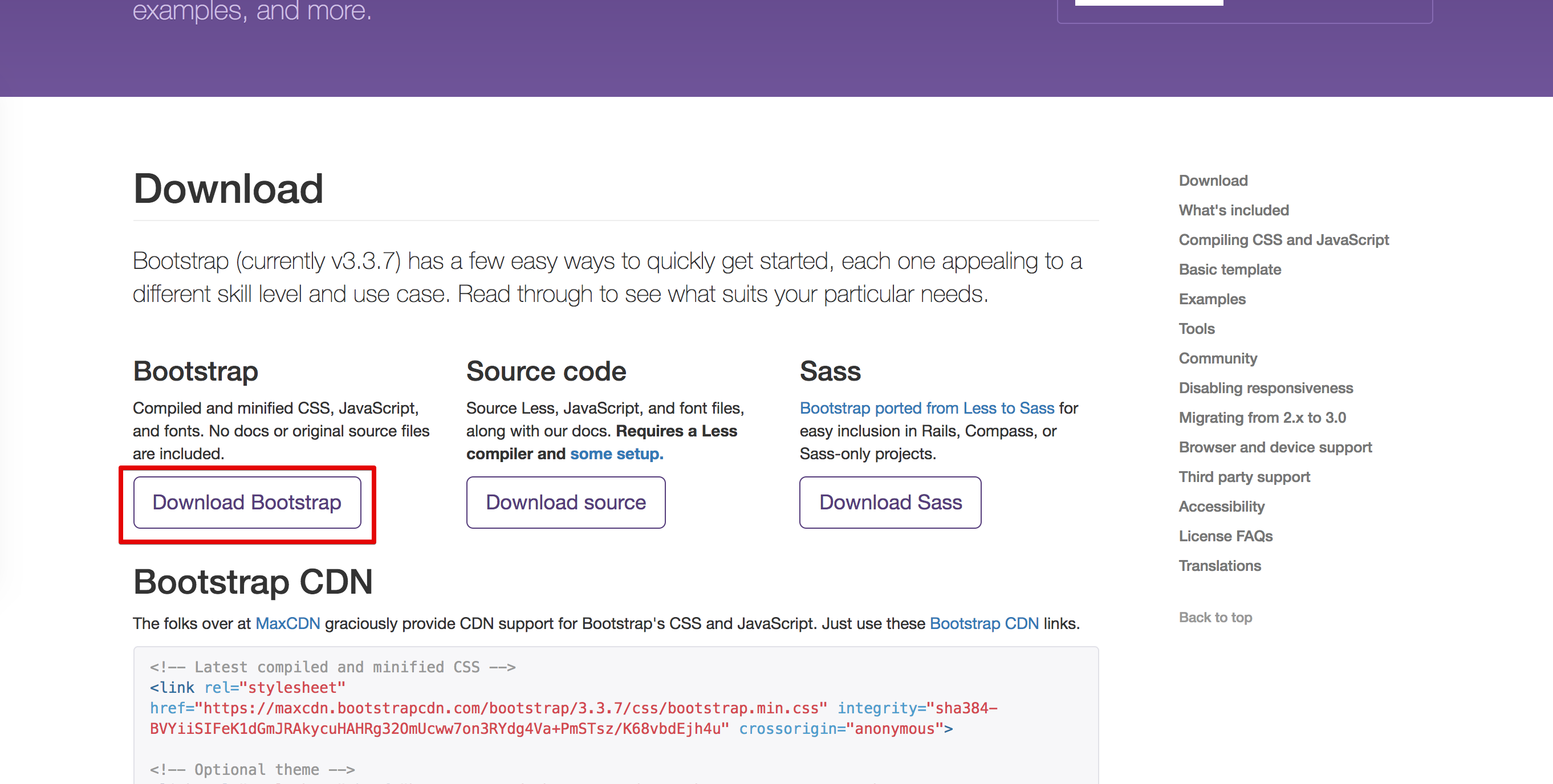Open the Tools section

tap(1196, 328)
